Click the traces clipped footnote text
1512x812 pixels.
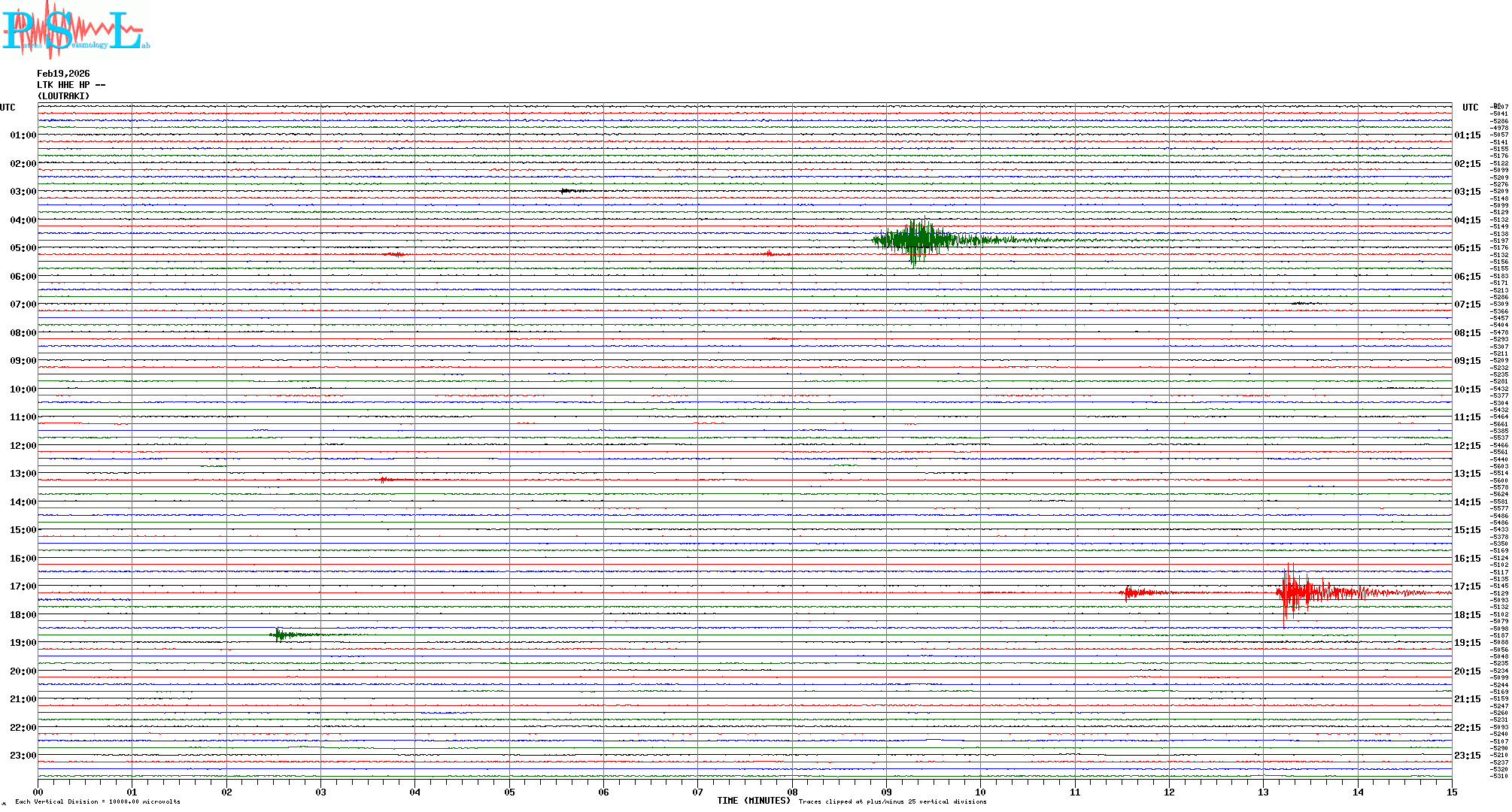pos(892,802)
